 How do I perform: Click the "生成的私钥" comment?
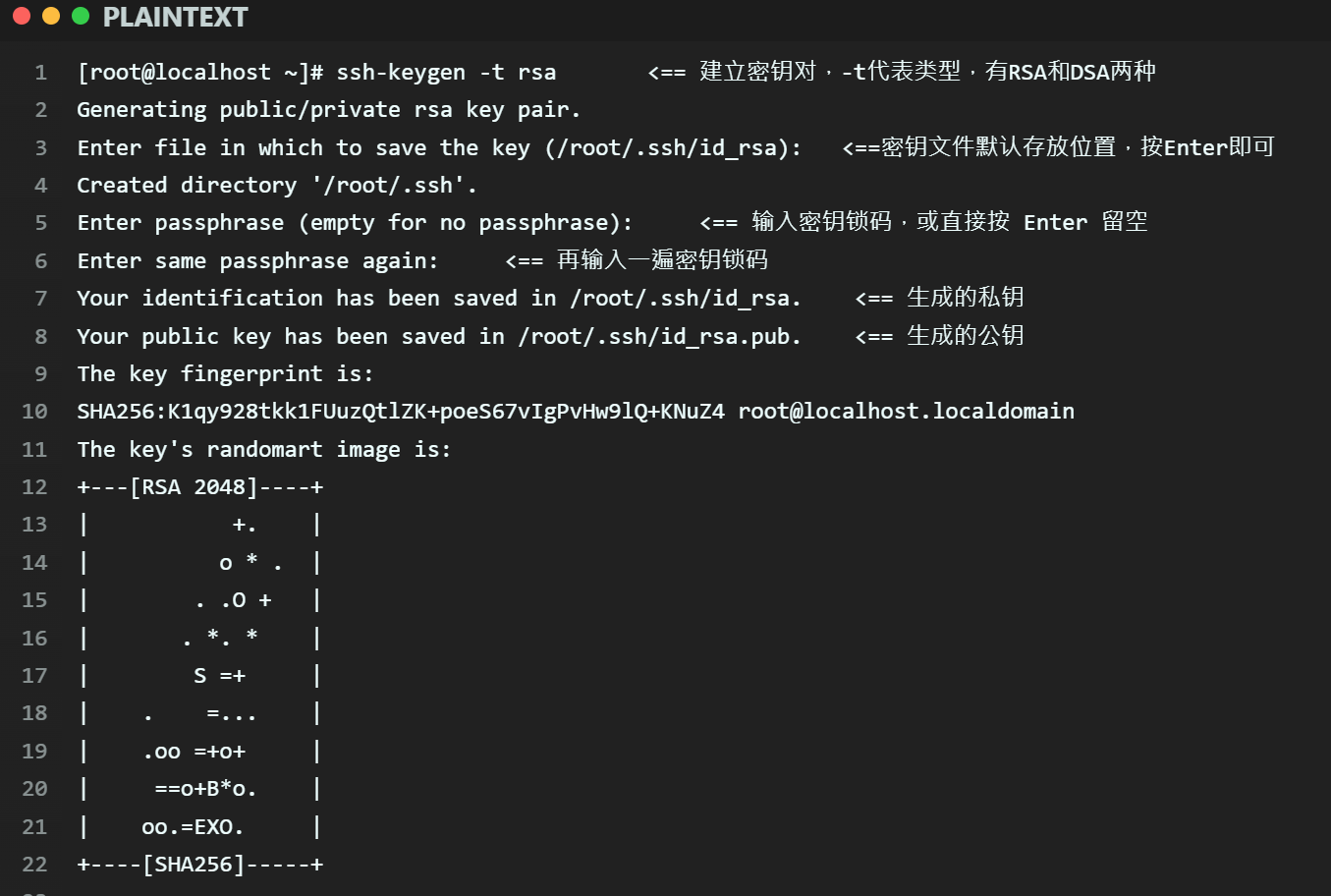pos(965,298)
